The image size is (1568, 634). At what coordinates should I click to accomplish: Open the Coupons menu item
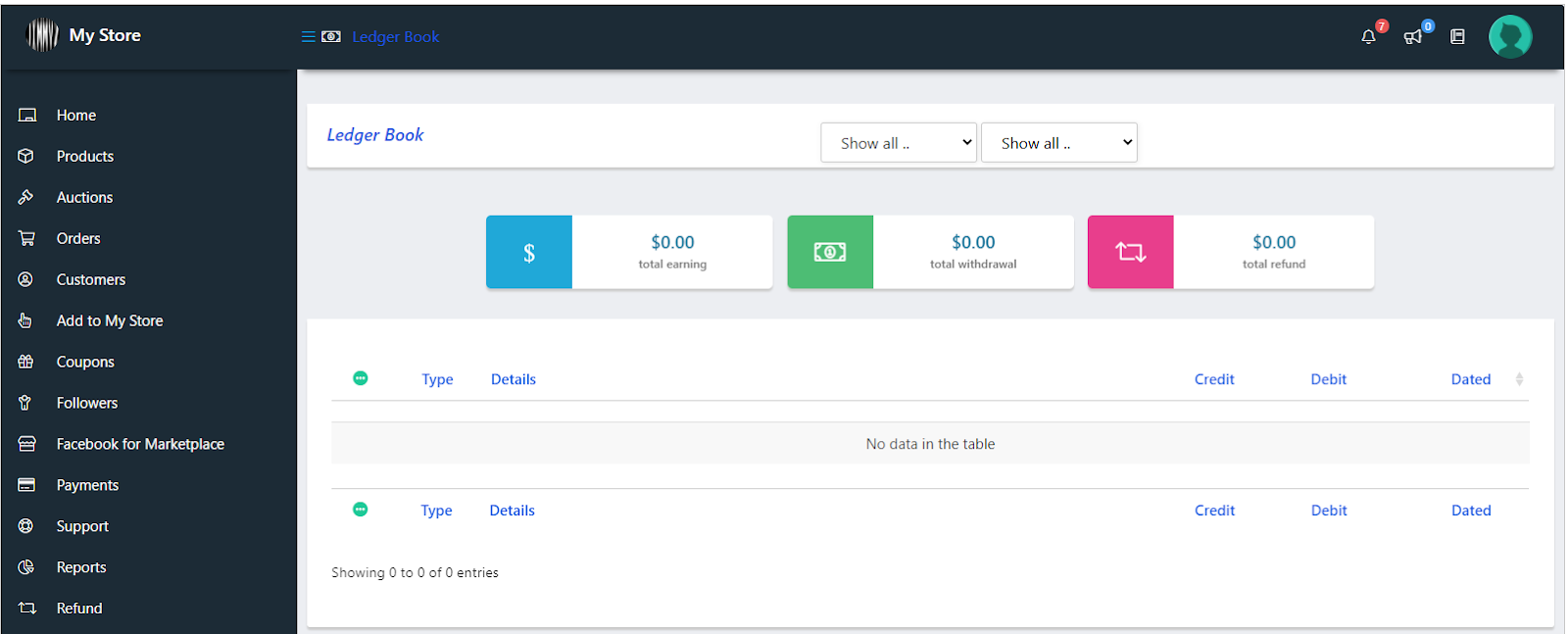click(x=85, y=363)
